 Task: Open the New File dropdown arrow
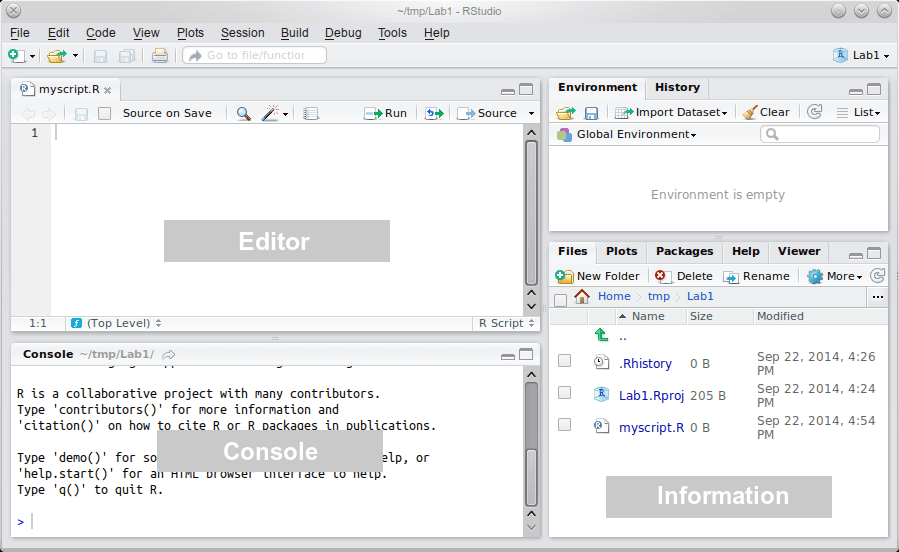[x=32, y=56]
